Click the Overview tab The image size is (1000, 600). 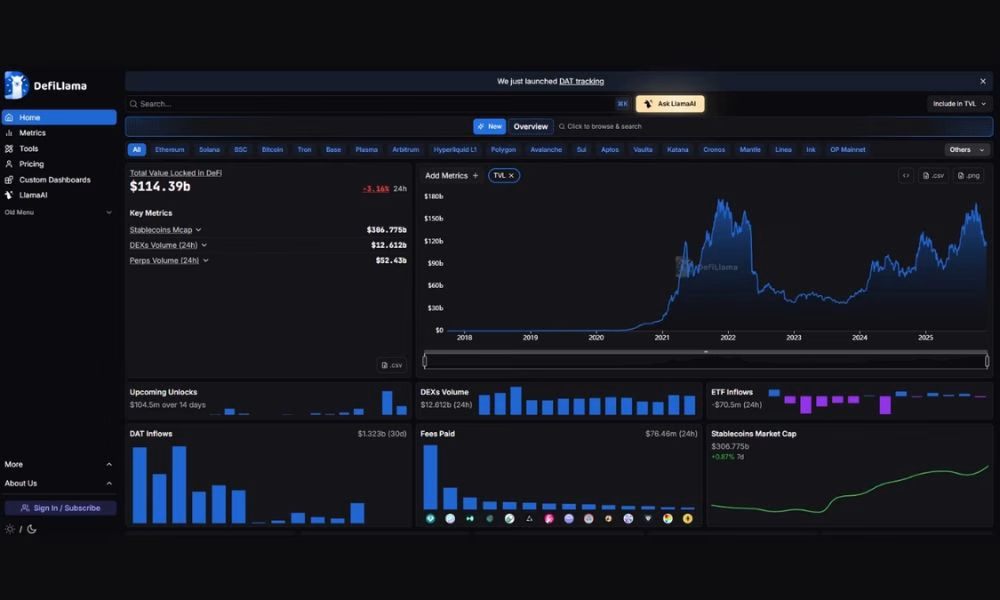point(531,126)
